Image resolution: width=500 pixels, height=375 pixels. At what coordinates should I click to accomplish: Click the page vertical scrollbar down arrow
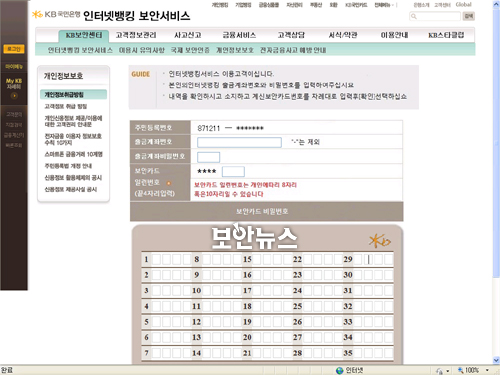pos(496,360)
